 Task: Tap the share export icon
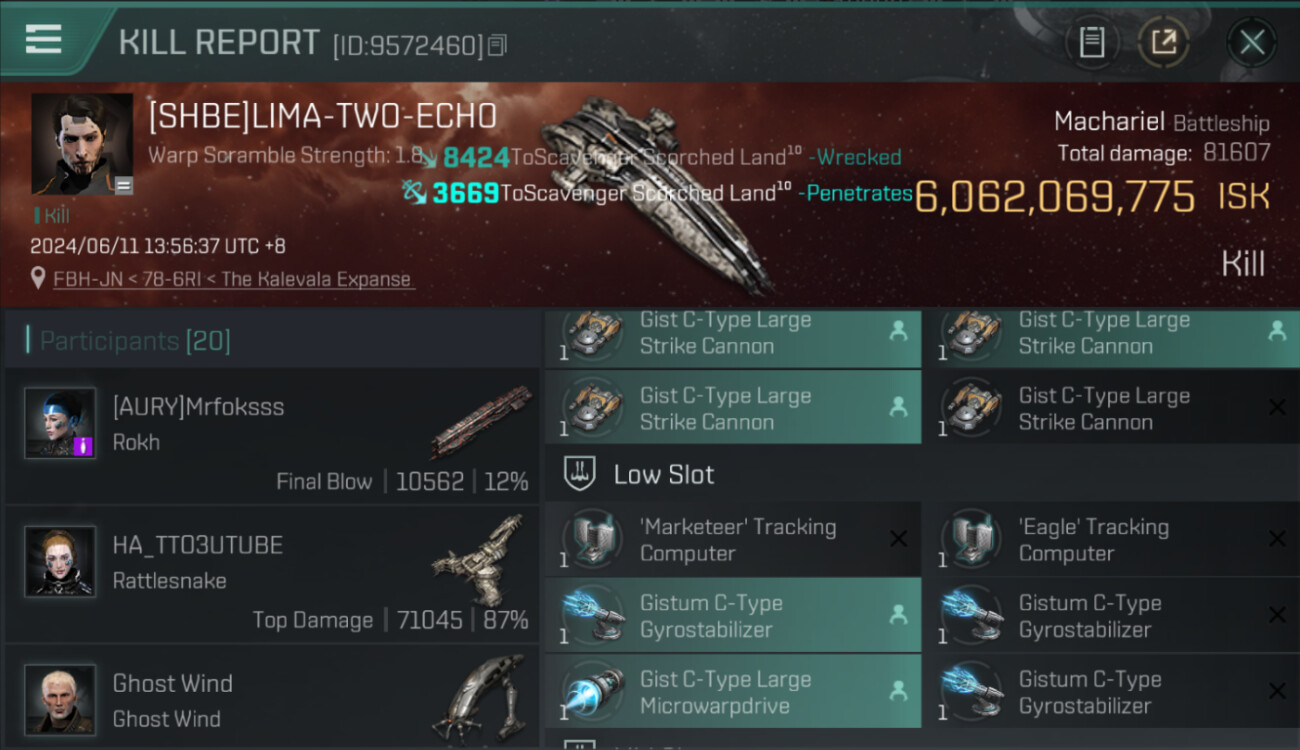1163,42
